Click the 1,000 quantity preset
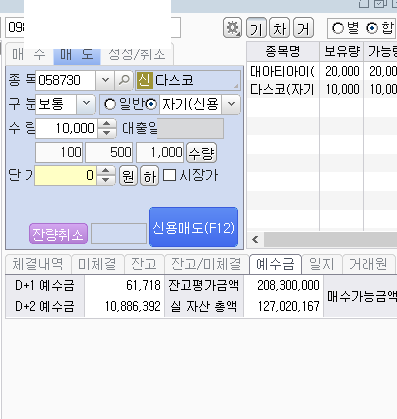This screenshot has height=419, width=397. pos(160,153)
